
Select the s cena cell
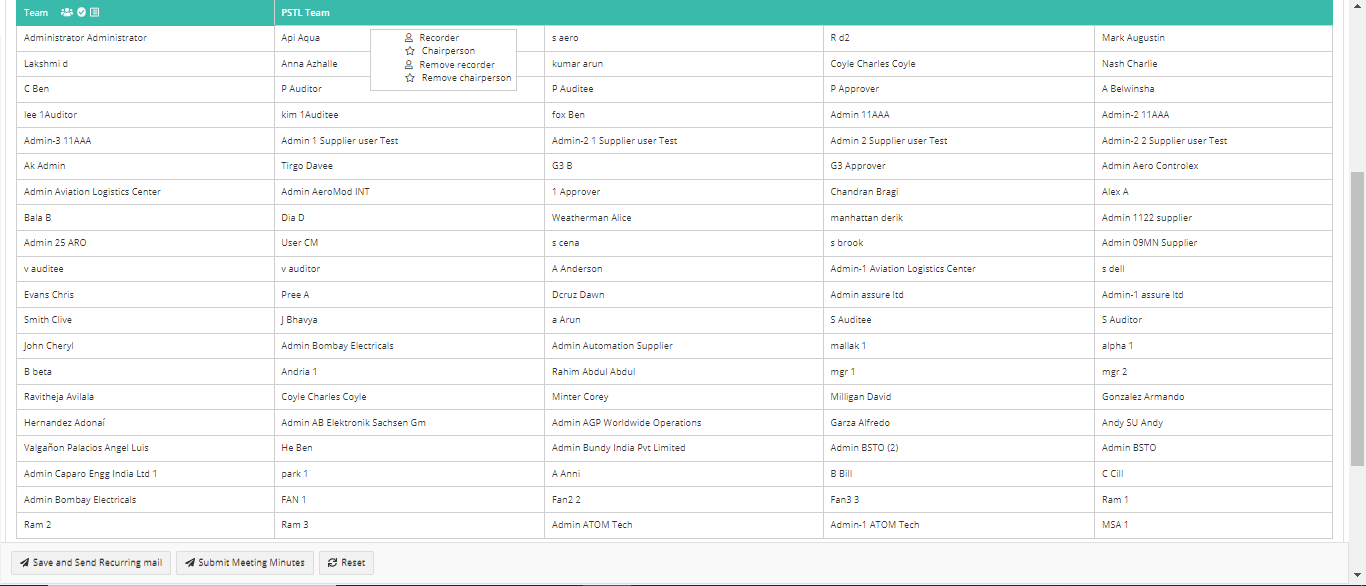(684, 243)
